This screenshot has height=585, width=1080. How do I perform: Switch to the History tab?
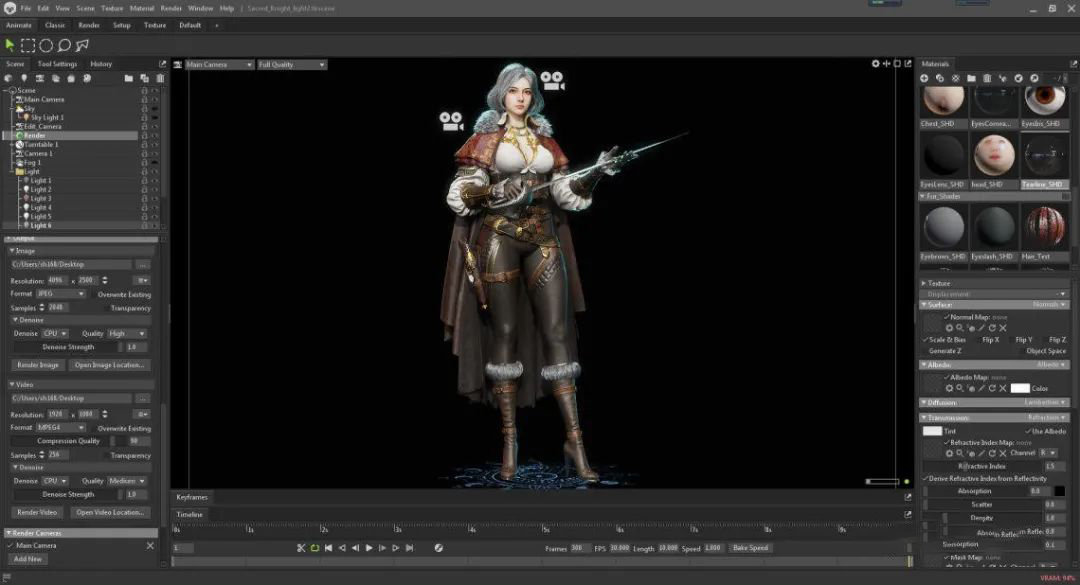pos(101,64)
